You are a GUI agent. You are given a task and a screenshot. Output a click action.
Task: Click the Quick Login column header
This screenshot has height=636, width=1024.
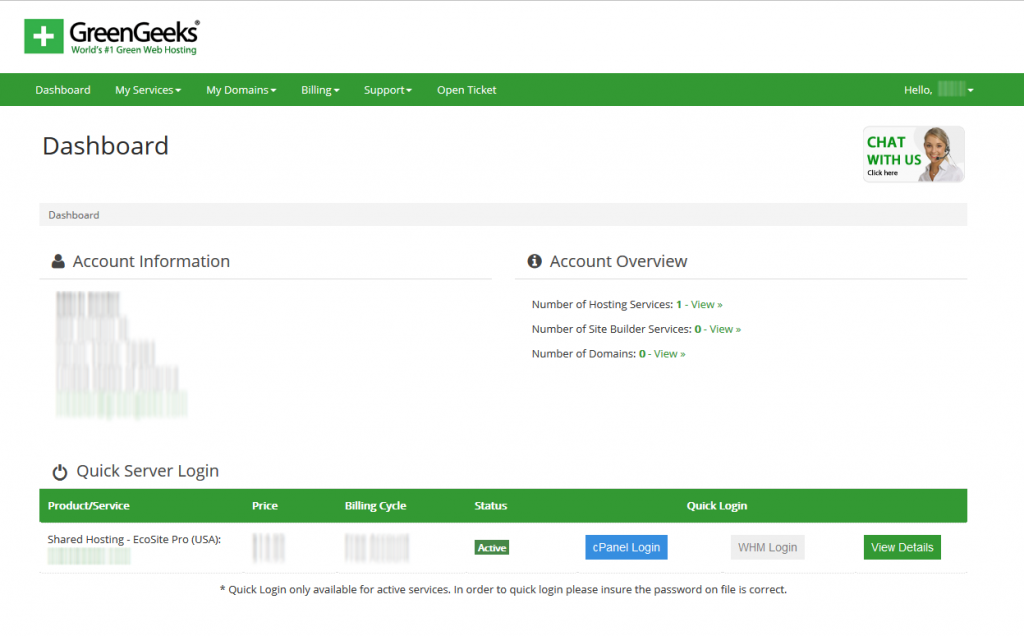716,505
